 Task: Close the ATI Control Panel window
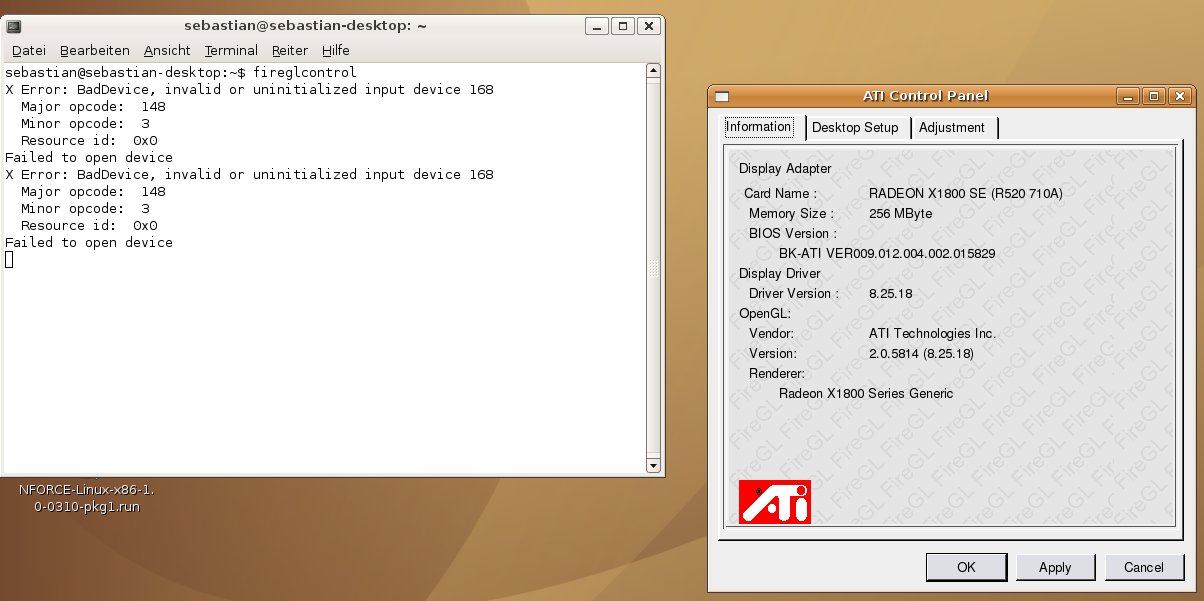click(x=1180, y=97)
